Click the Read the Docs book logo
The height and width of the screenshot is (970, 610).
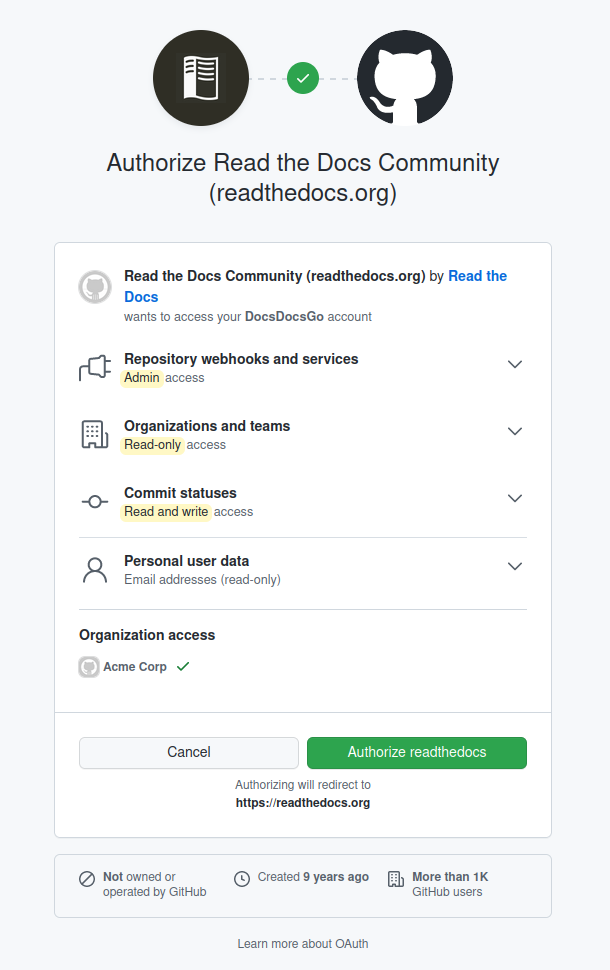pyautogui.click(x=200, y=78)
